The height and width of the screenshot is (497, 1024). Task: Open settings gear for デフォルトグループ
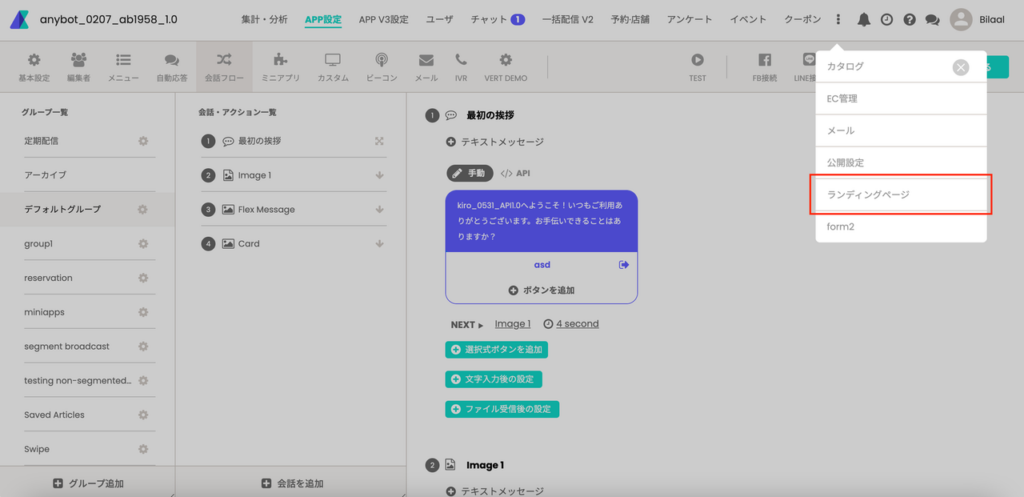click(x=143, y=210)
